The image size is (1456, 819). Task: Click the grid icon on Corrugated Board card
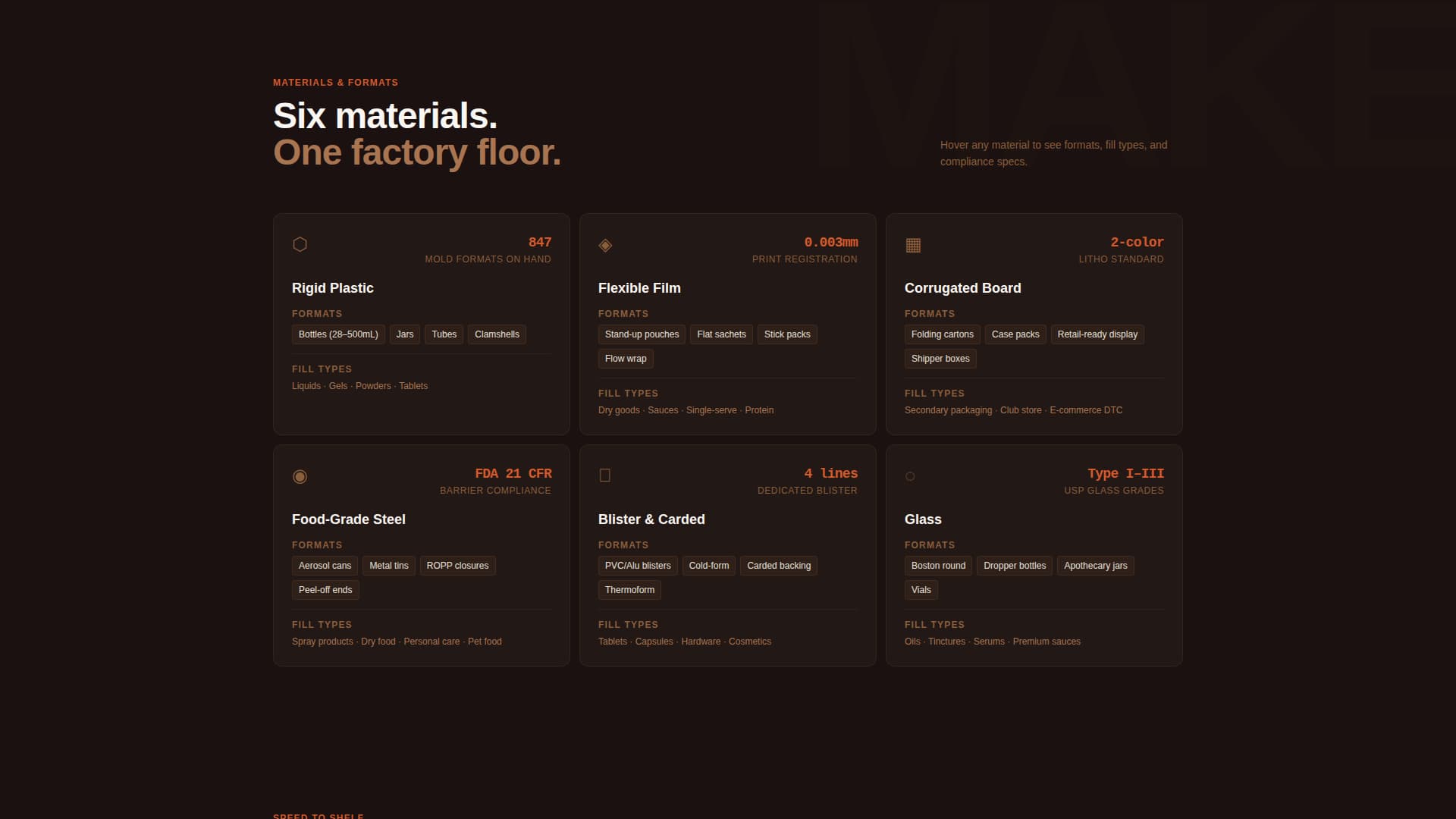pos(912,245)
